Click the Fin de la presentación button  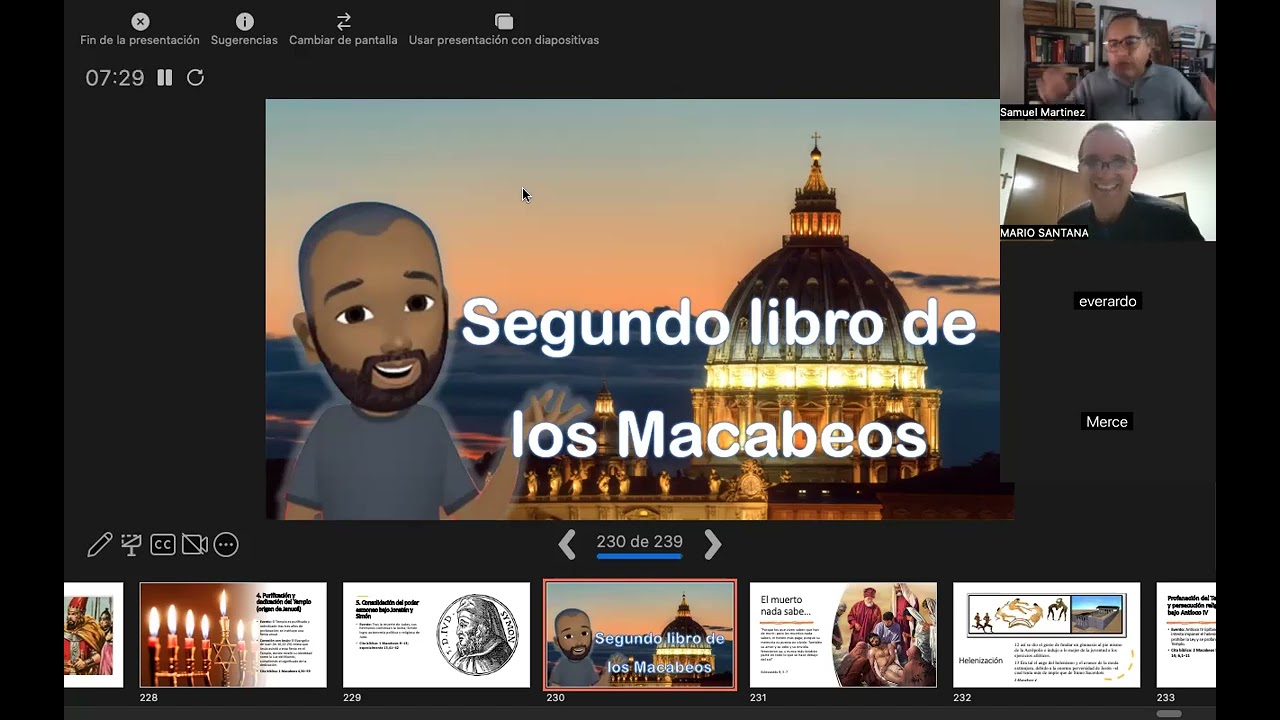click(140, 30)
